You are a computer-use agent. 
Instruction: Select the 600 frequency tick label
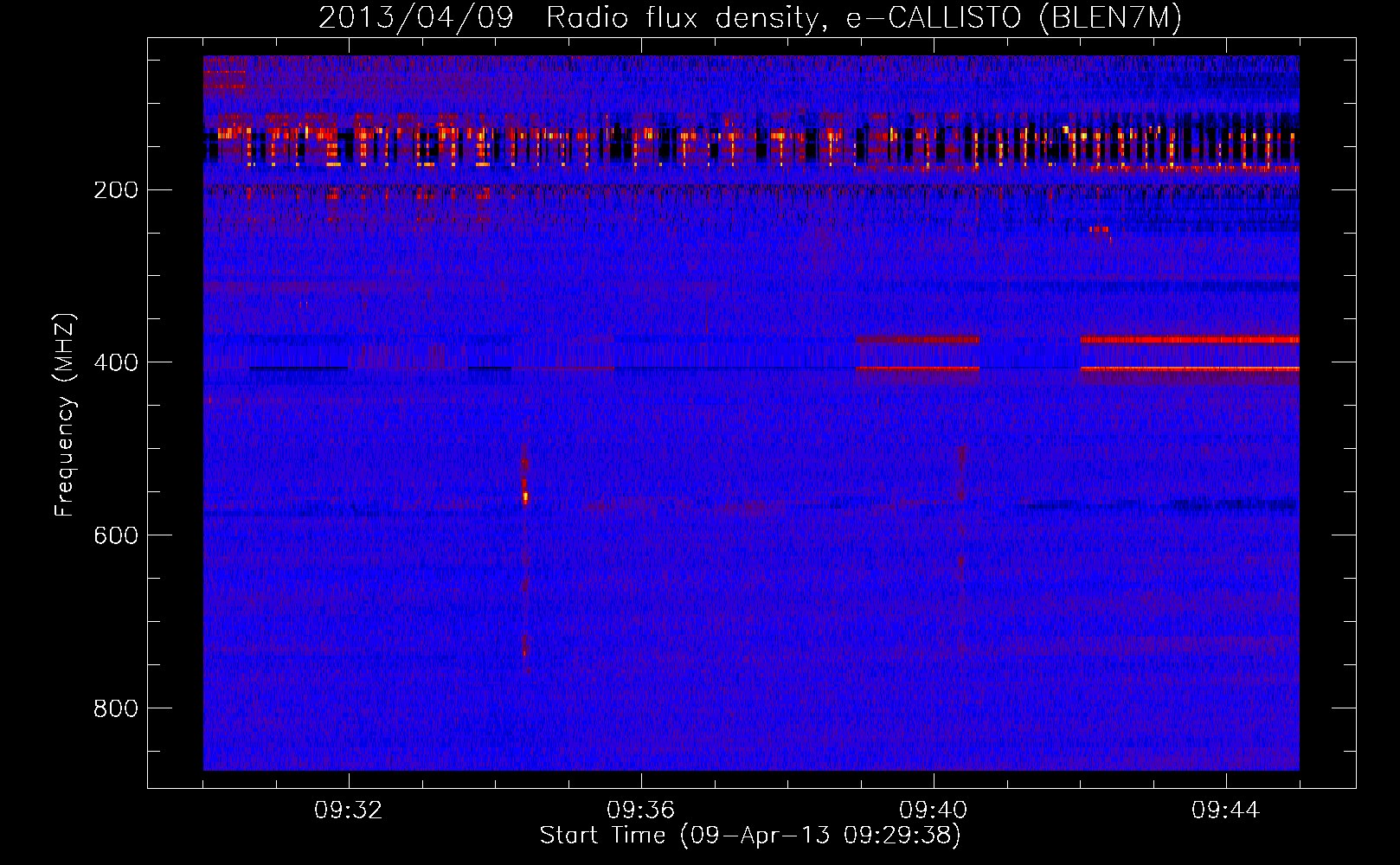116,535
